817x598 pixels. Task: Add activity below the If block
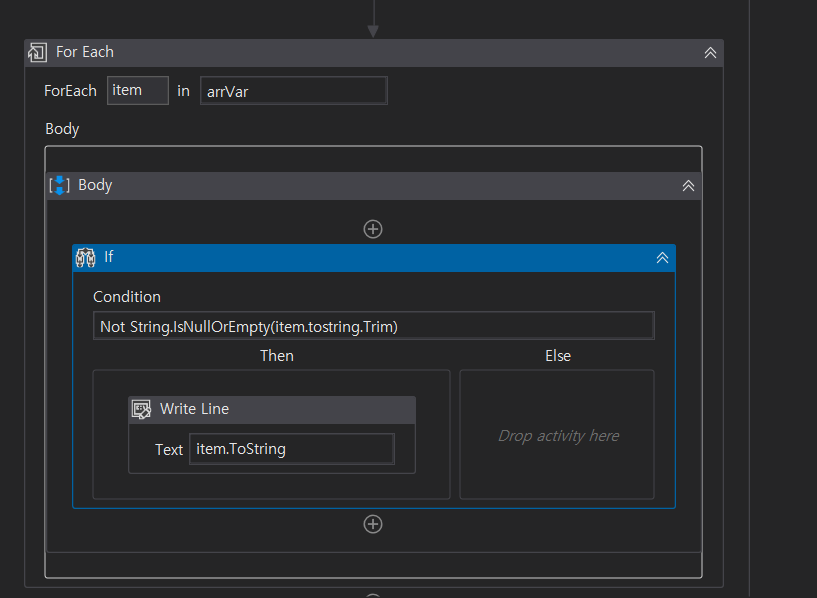tap(373, 524)
